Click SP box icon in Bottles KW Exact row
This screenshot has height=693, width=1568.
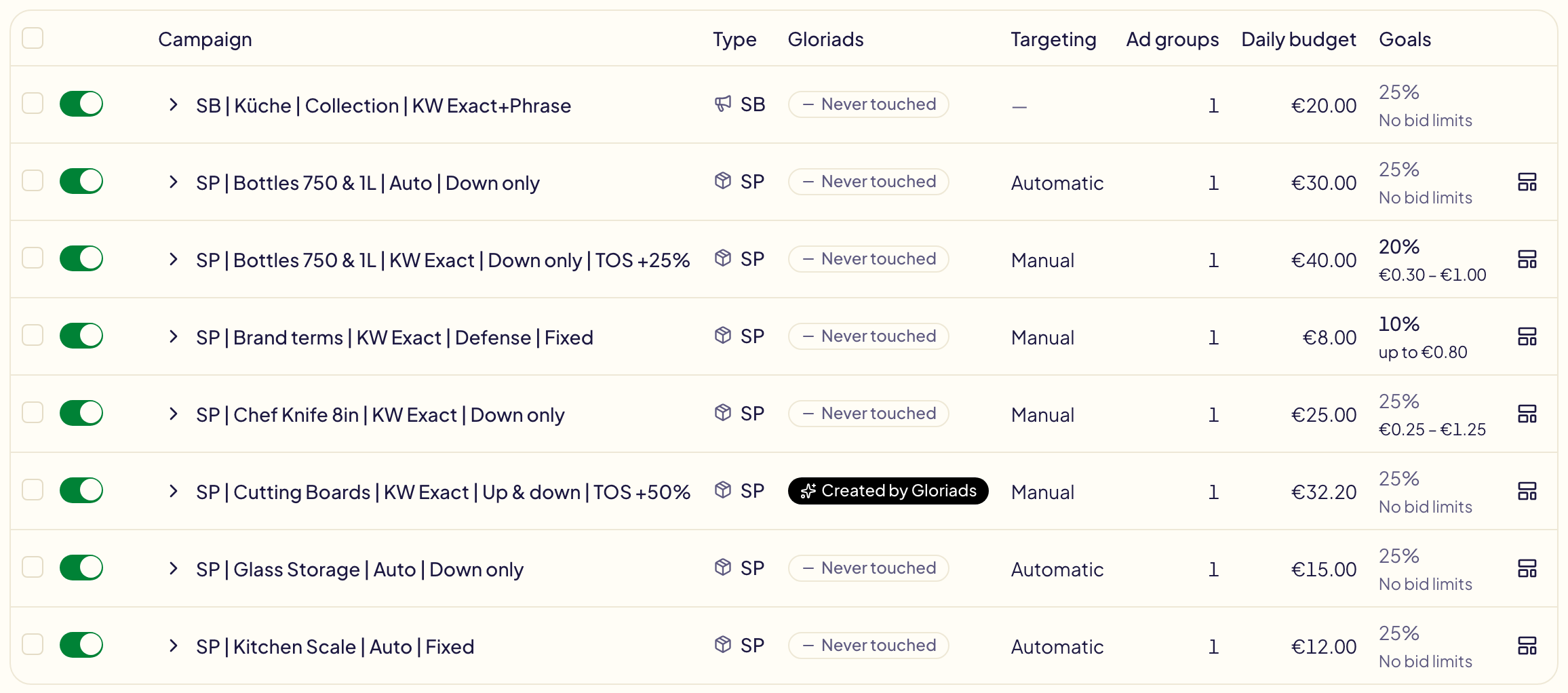(x=723, y=258)
